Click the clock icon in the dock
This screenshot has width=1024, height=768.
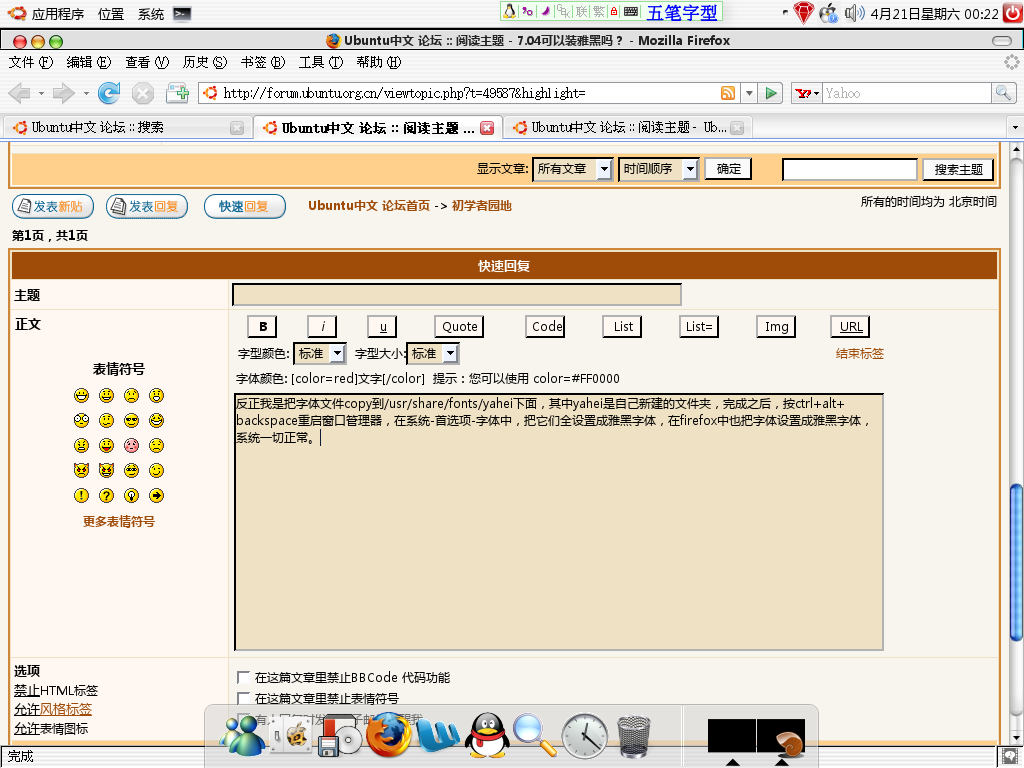coord(584,735)
